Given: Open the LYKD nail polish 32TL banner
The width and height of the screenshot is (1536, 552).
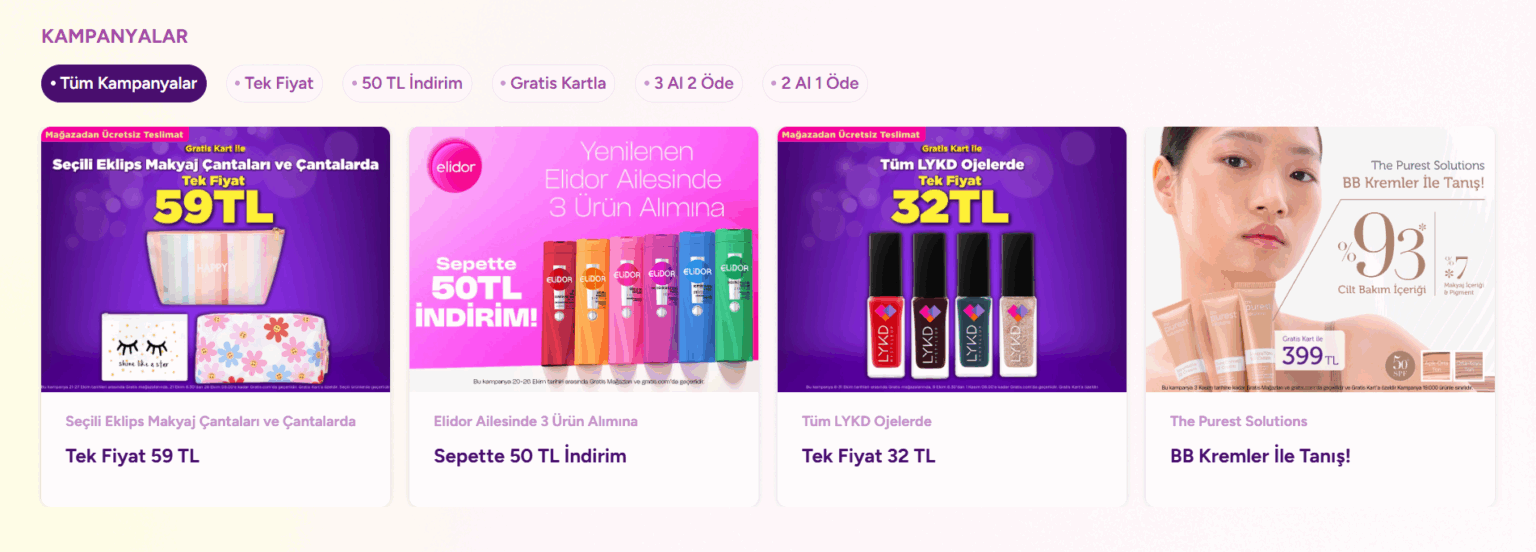Looking at the screenshot, I should (x=952, y=259).
